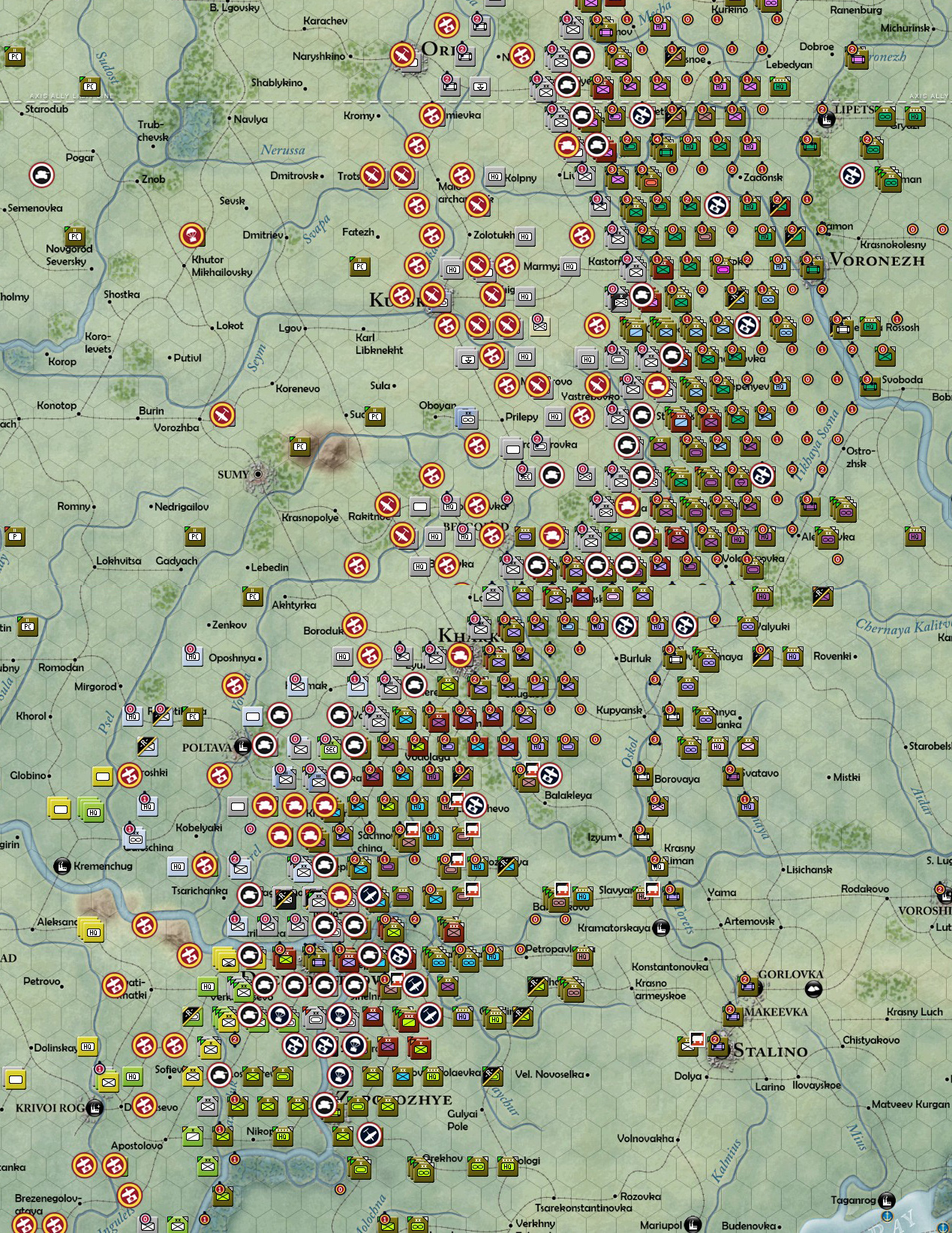Click the Stalino city label
952x1233 pixels.
[770, 1051]
